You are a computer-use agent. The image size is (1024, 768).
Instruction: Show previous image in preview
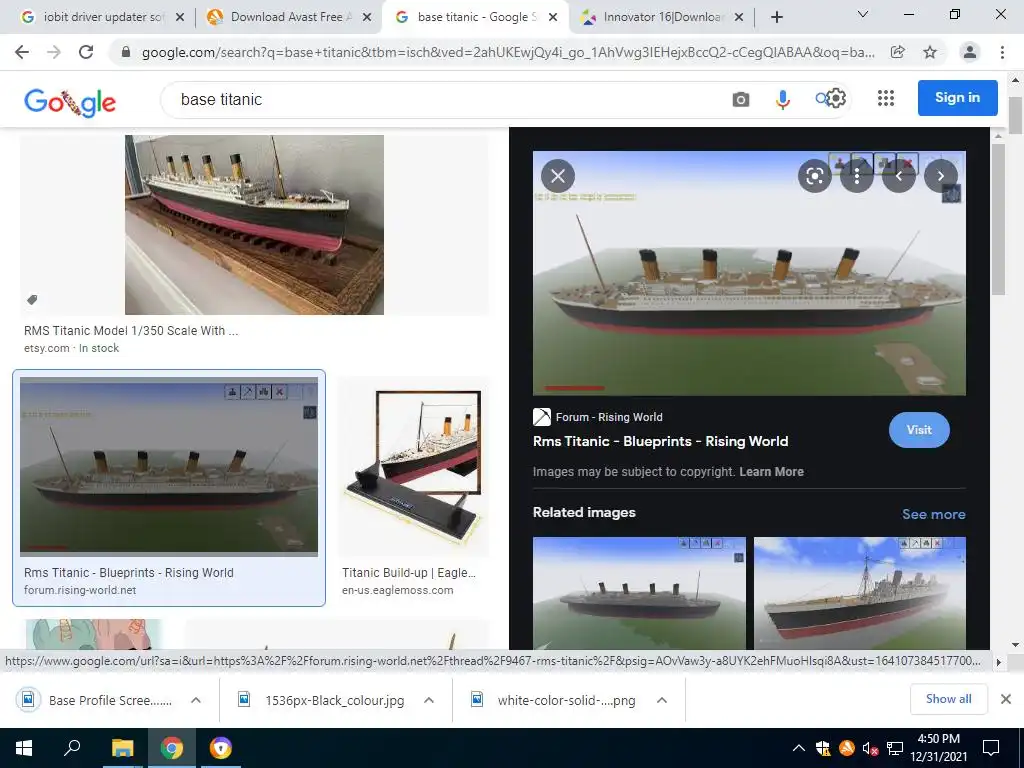pos(899,176)
